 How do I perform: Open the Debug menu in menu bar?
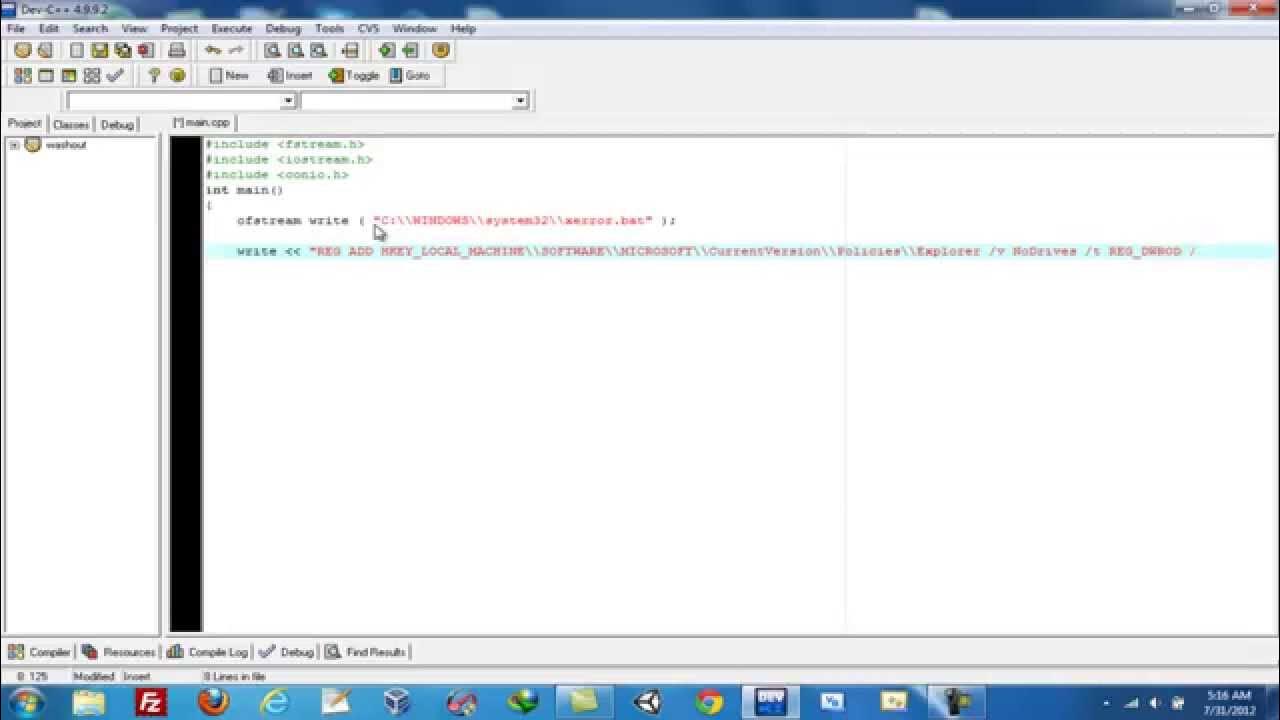point(283,28)
